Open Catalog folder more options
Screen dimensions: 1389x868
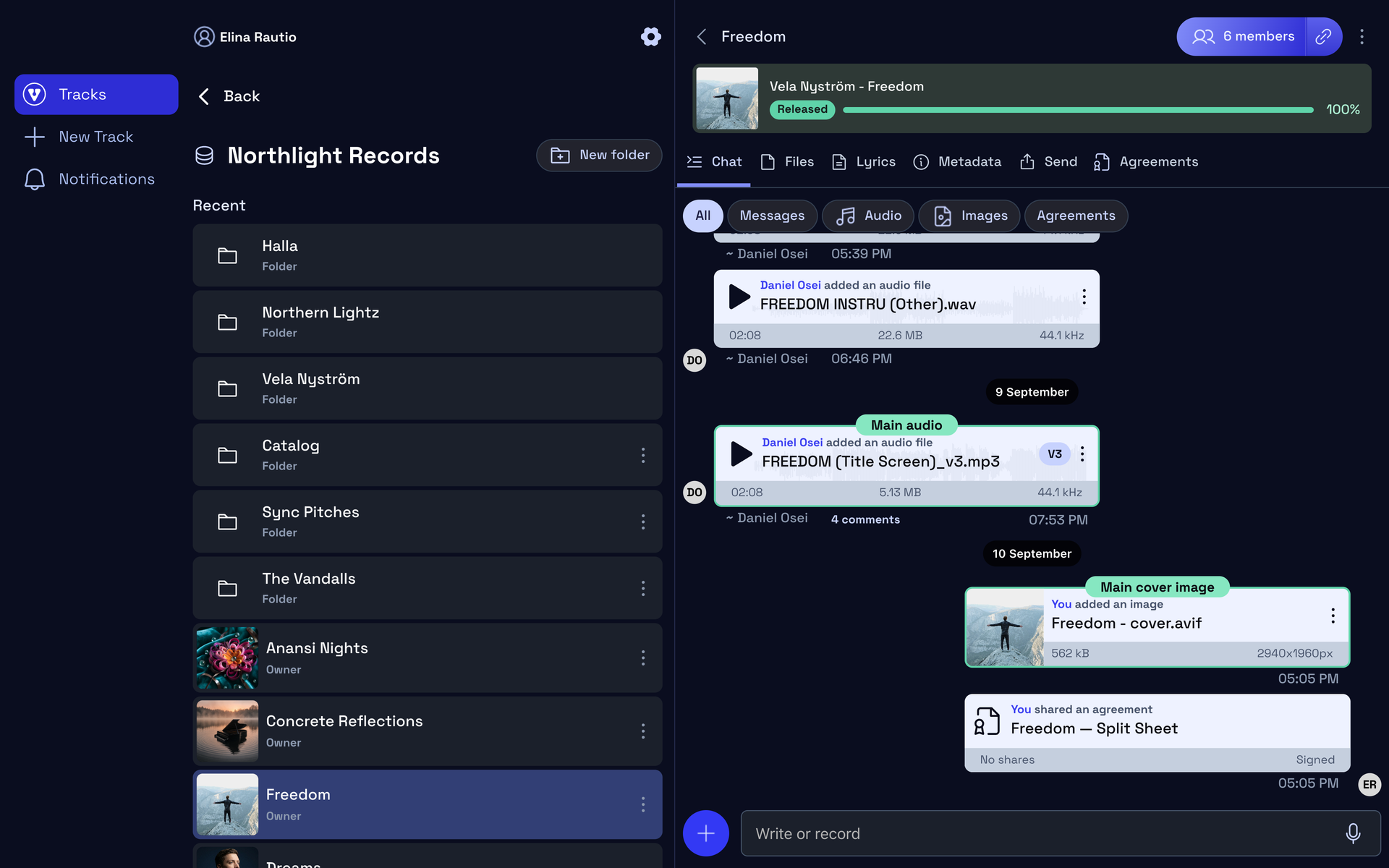click(x=642, y=455)
